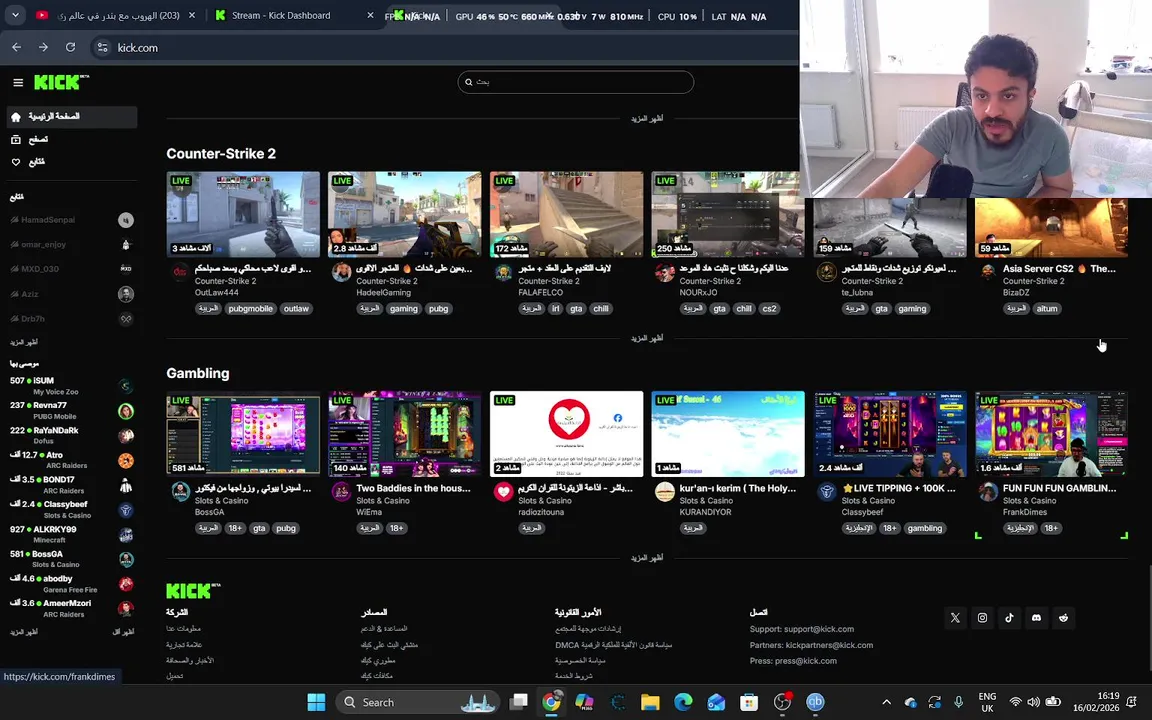The height and width of the screenshot is (720, 1152).
Task: Open the Counter-Strike 2 category heading
Action: pos(220,154)
